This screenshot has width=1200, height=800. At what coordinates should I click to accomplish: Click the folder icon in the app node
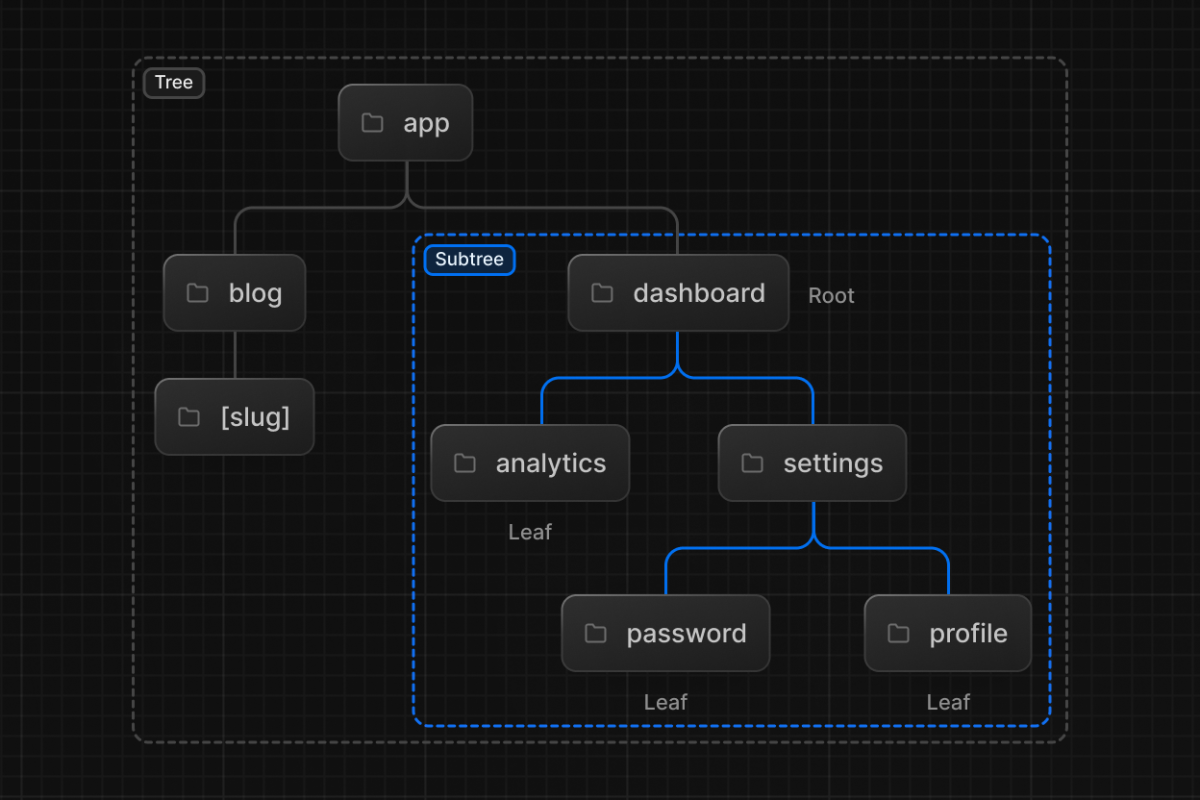(372, 123)
